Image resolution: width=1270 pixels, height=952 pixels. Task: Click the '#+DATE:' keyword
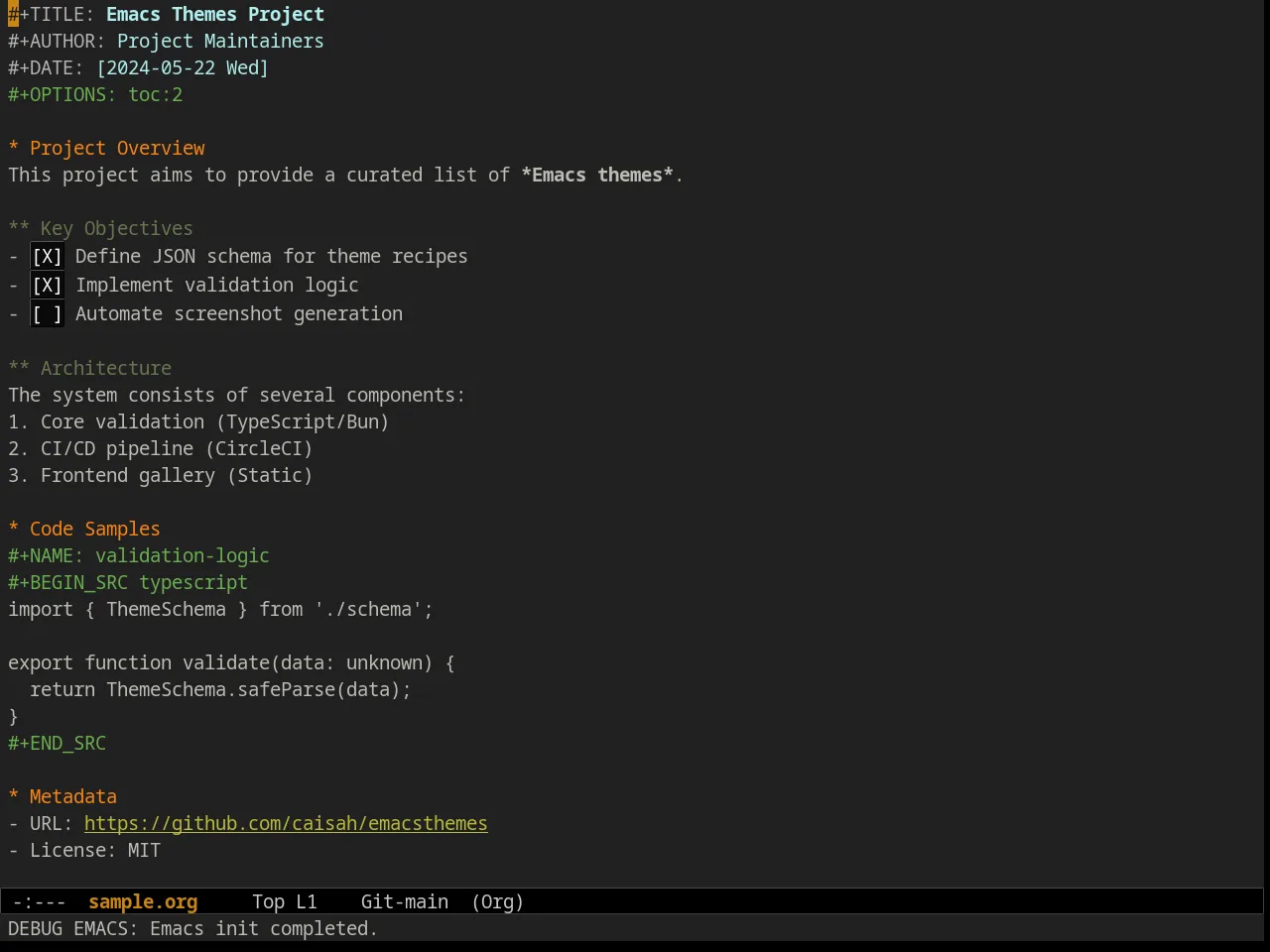[46, 67]
